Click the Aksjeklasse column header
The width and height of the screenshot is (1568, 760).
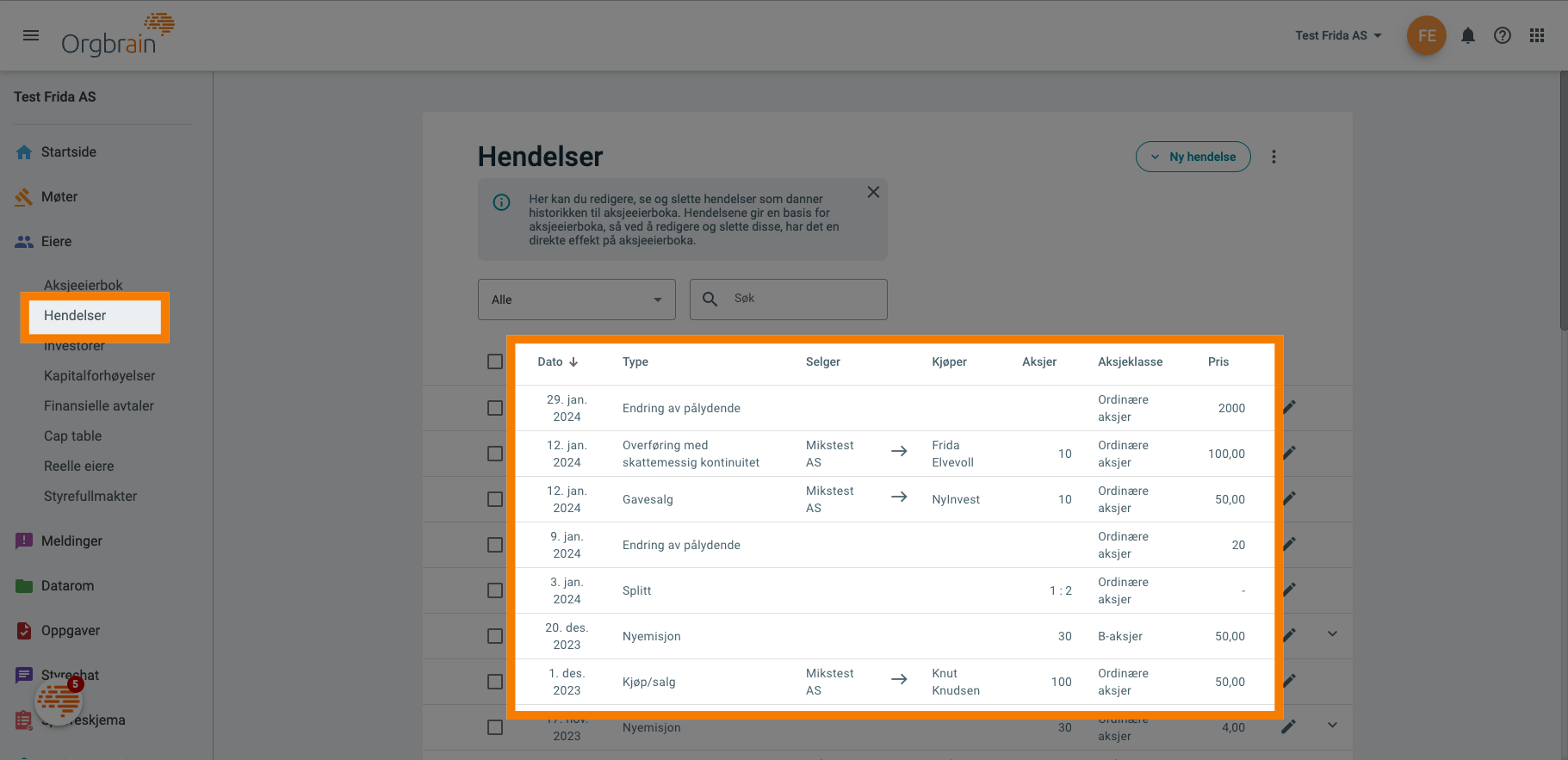pyautogui.click(x=1130, y=362)
